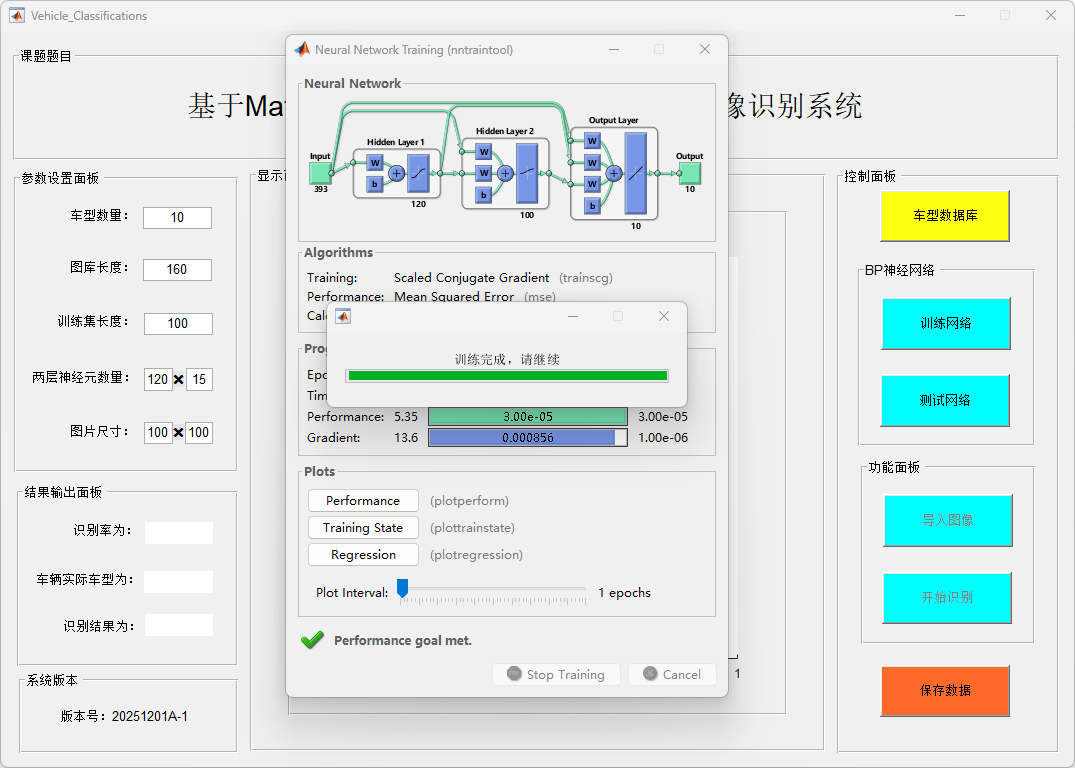Click the 开始识别 button
This screenshot has height=768, width=1075.
(947, 597)
